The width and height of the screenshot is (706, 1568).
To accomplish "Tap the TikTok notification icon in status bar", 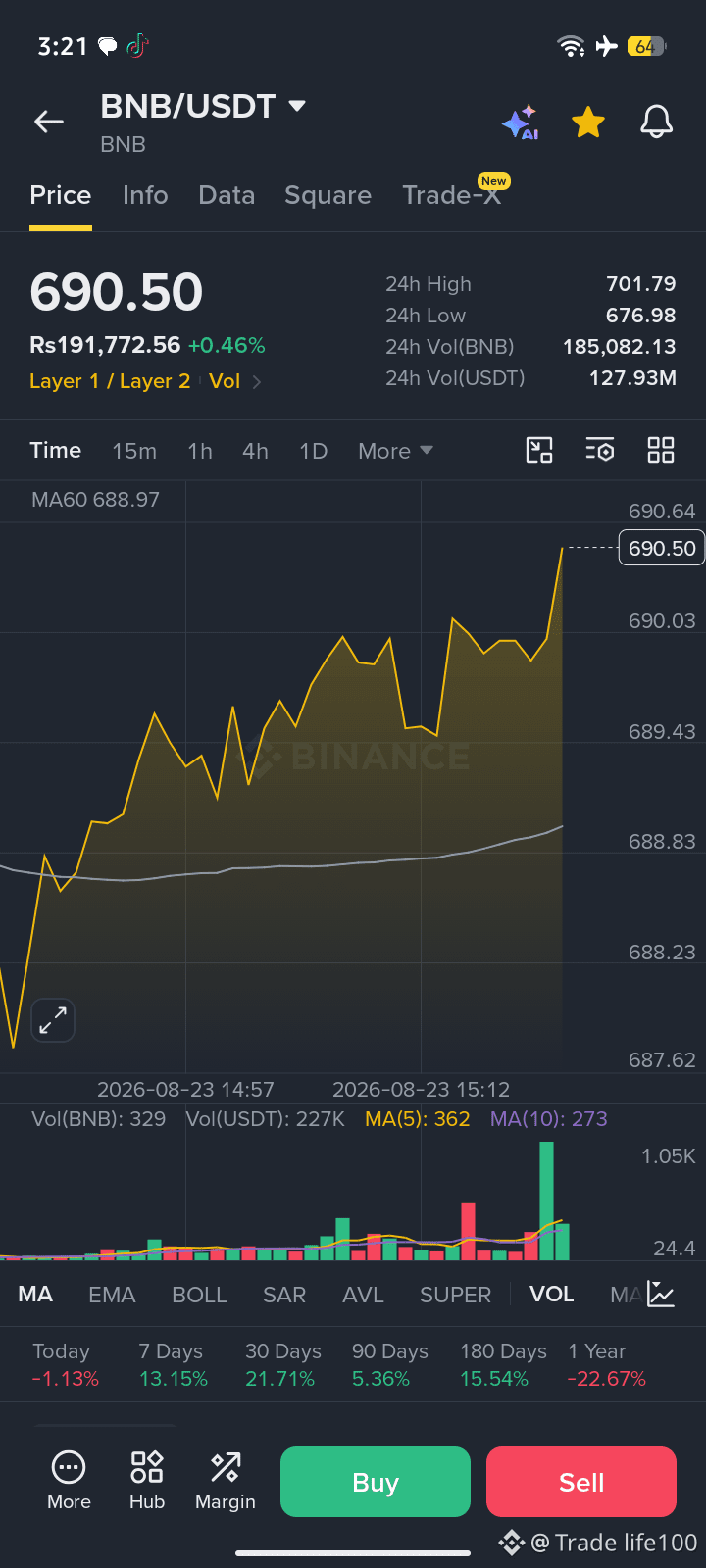I will (137, 46).
